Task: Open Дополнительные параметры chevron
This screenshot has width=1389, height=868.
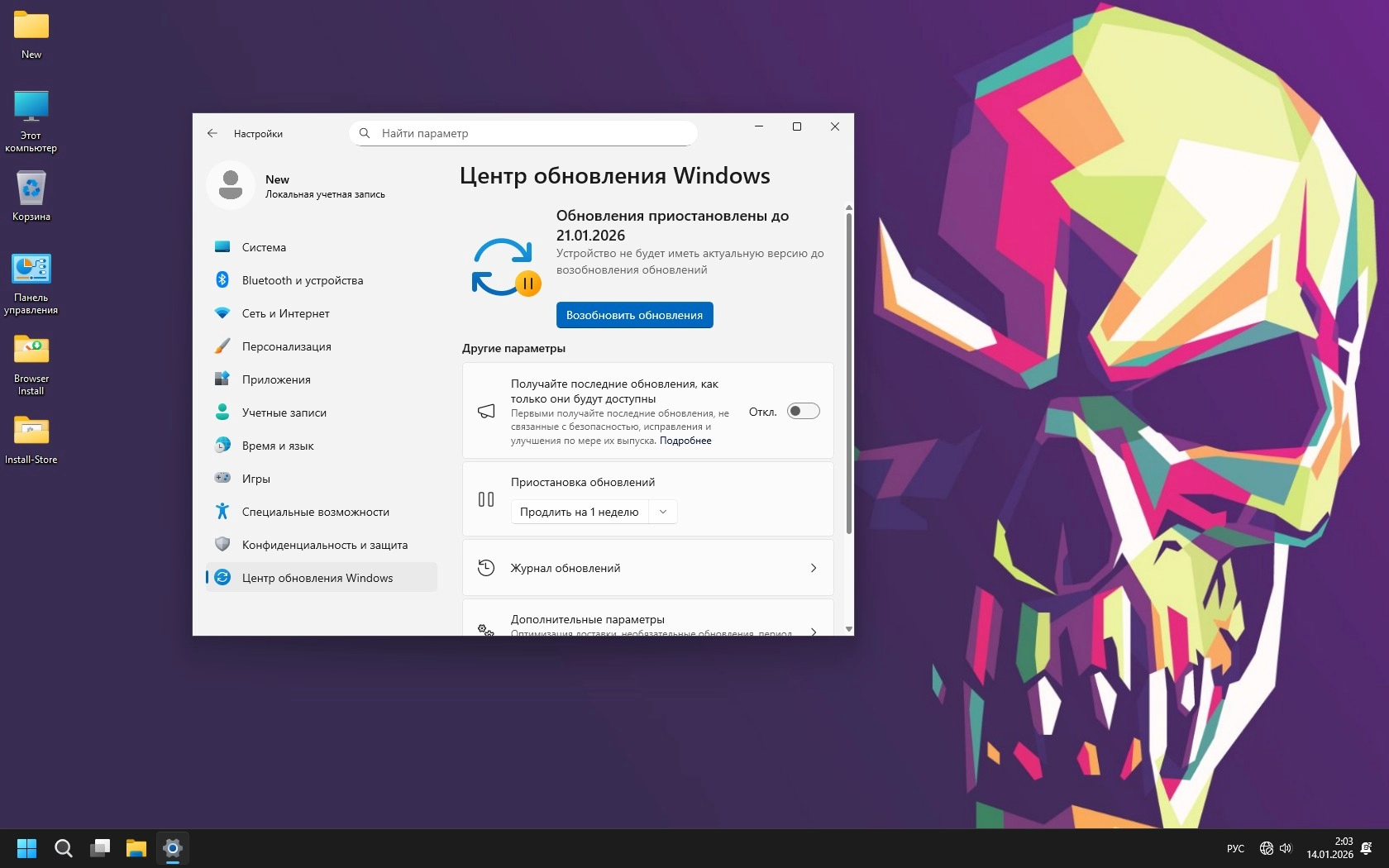Action: point(814,631)
